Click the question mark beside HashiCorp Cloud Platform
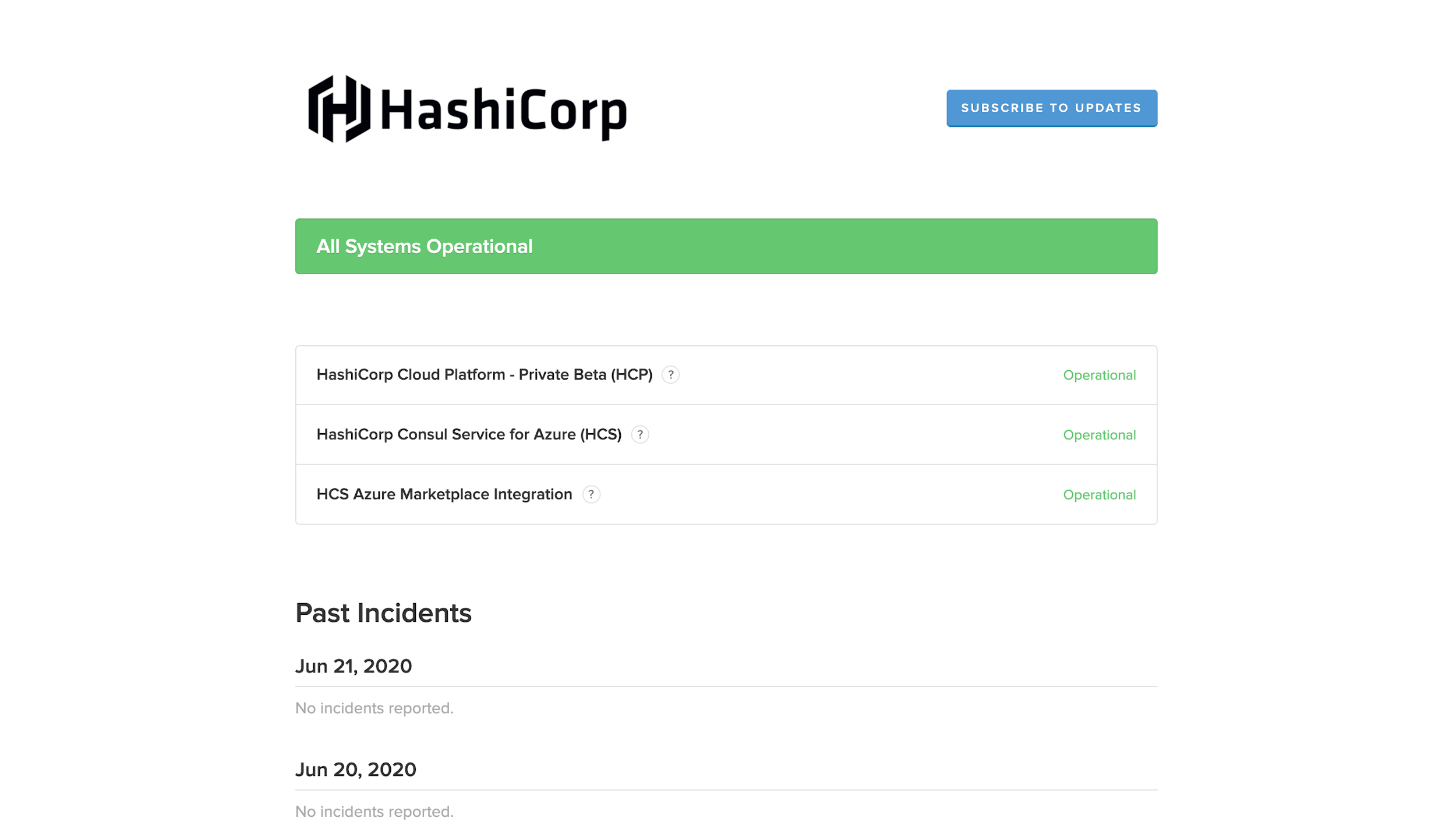 click(672, 375)
